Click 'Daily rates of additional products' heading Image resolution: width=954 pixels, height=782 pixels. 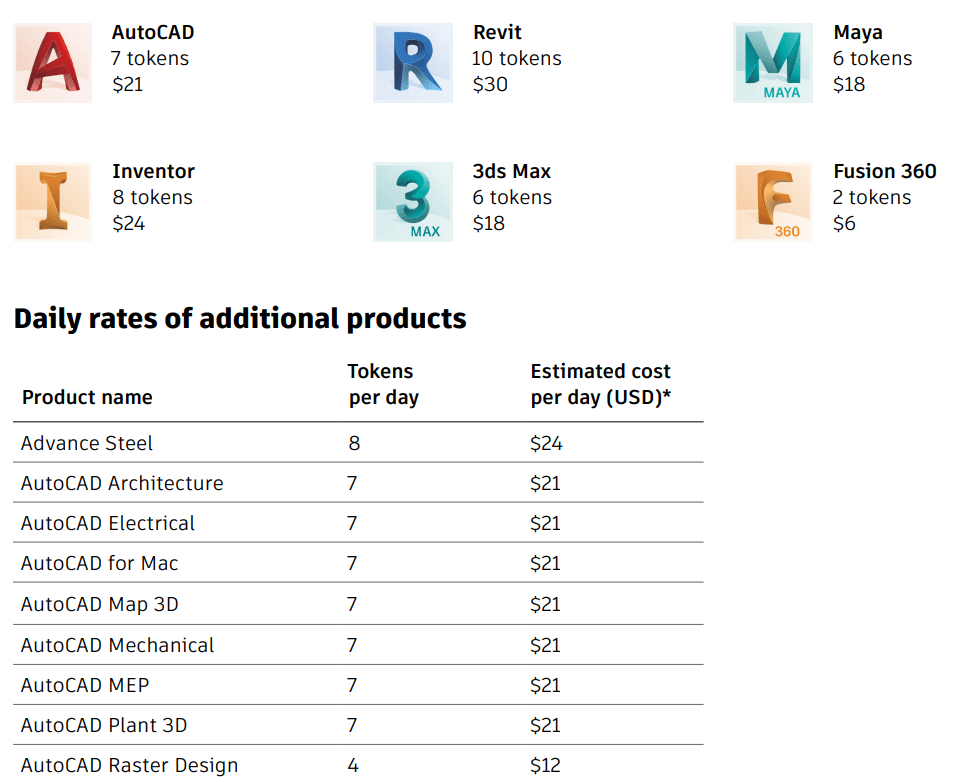pos(240,319)
